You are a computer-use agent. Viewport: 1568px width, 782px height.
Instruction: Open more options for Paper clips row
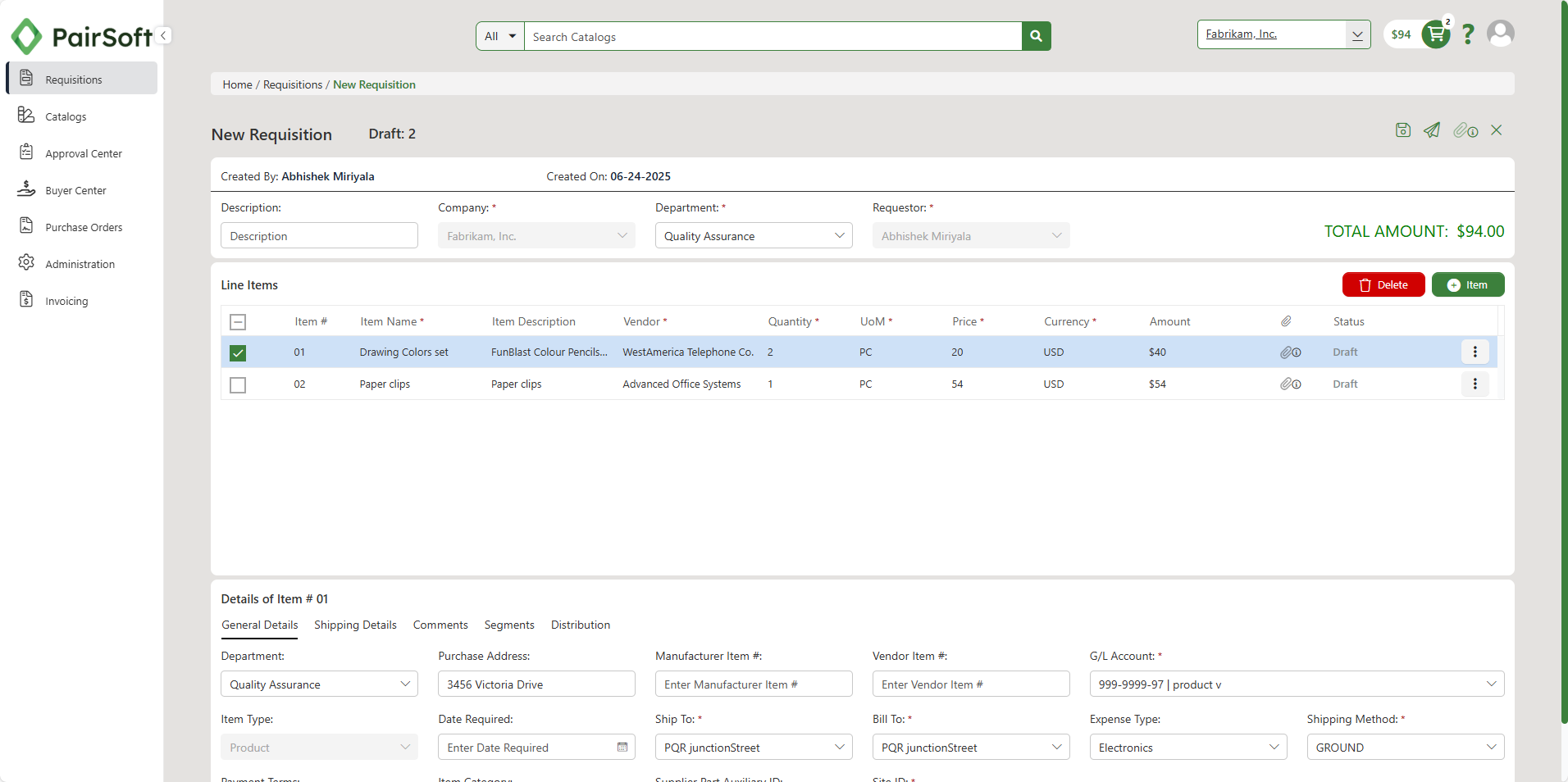pos(1475,384)
